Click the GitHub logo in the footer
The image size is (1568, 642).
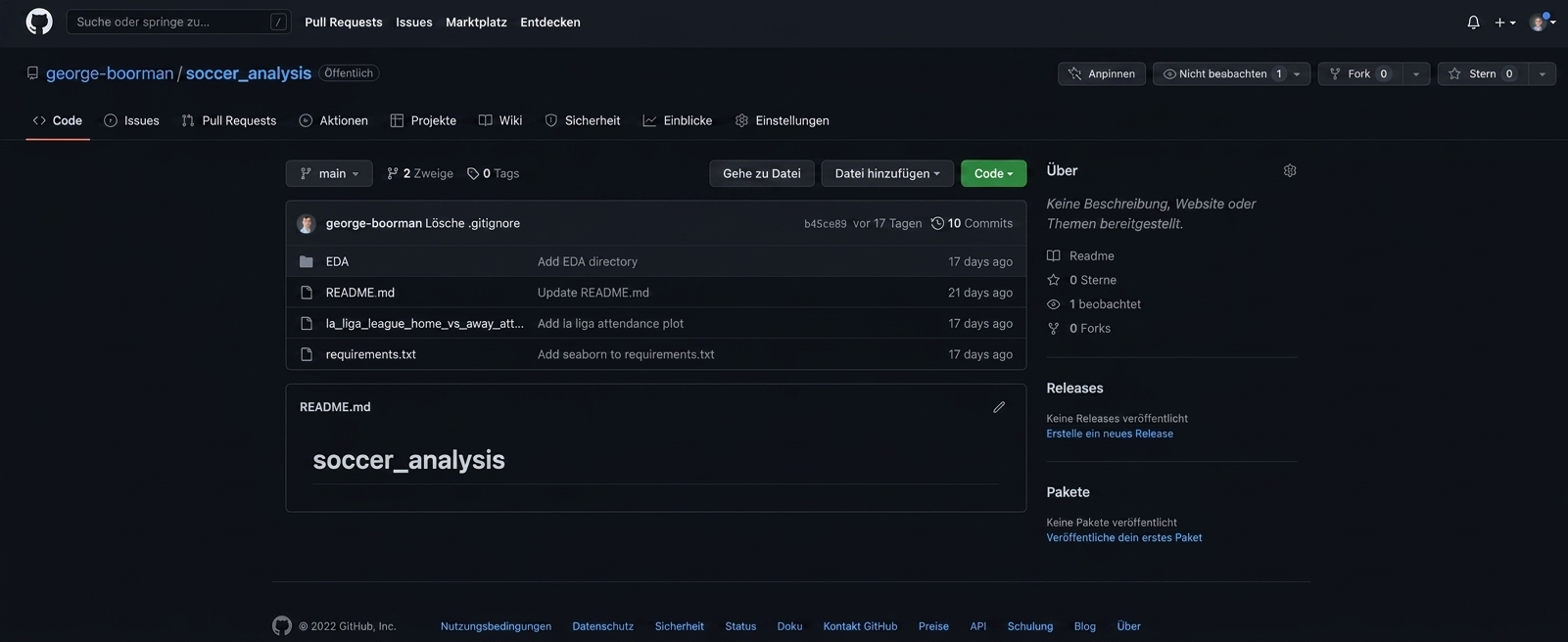(x=282, y=625)
